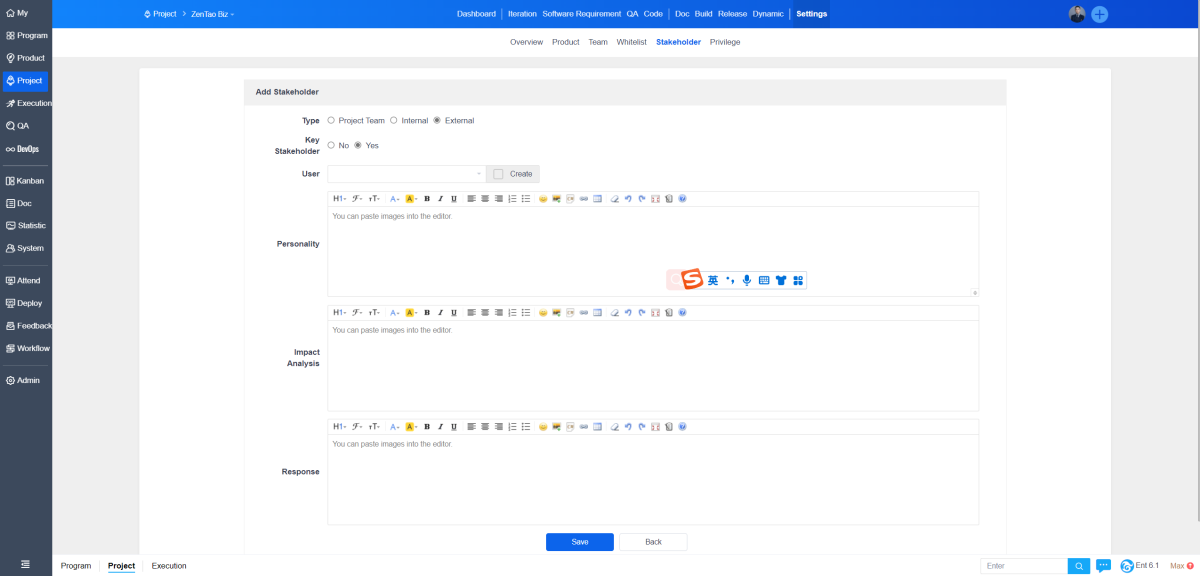Click the blue plus icon in top bar
Screen dimensions: 1200x576
pyautogui.click(x=1099, y=14)
